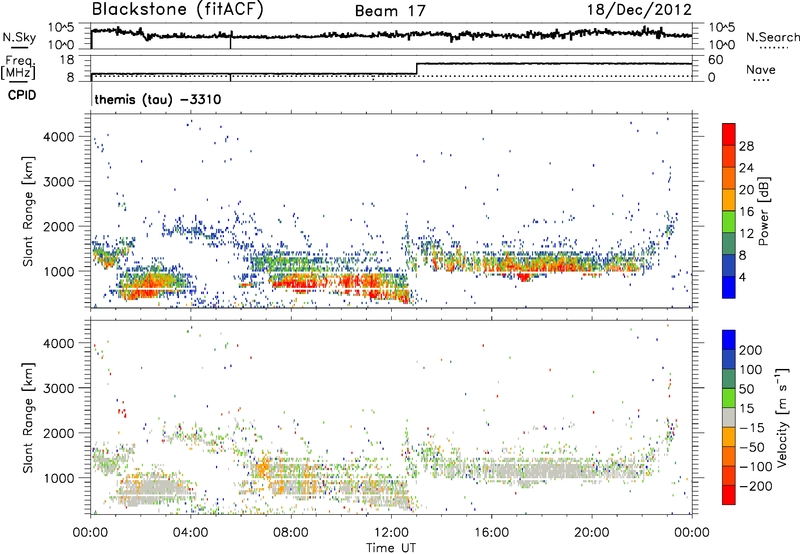800x554 pixels.
Task: Click the blue bottom of power colorbar
Action: [729, 288]
